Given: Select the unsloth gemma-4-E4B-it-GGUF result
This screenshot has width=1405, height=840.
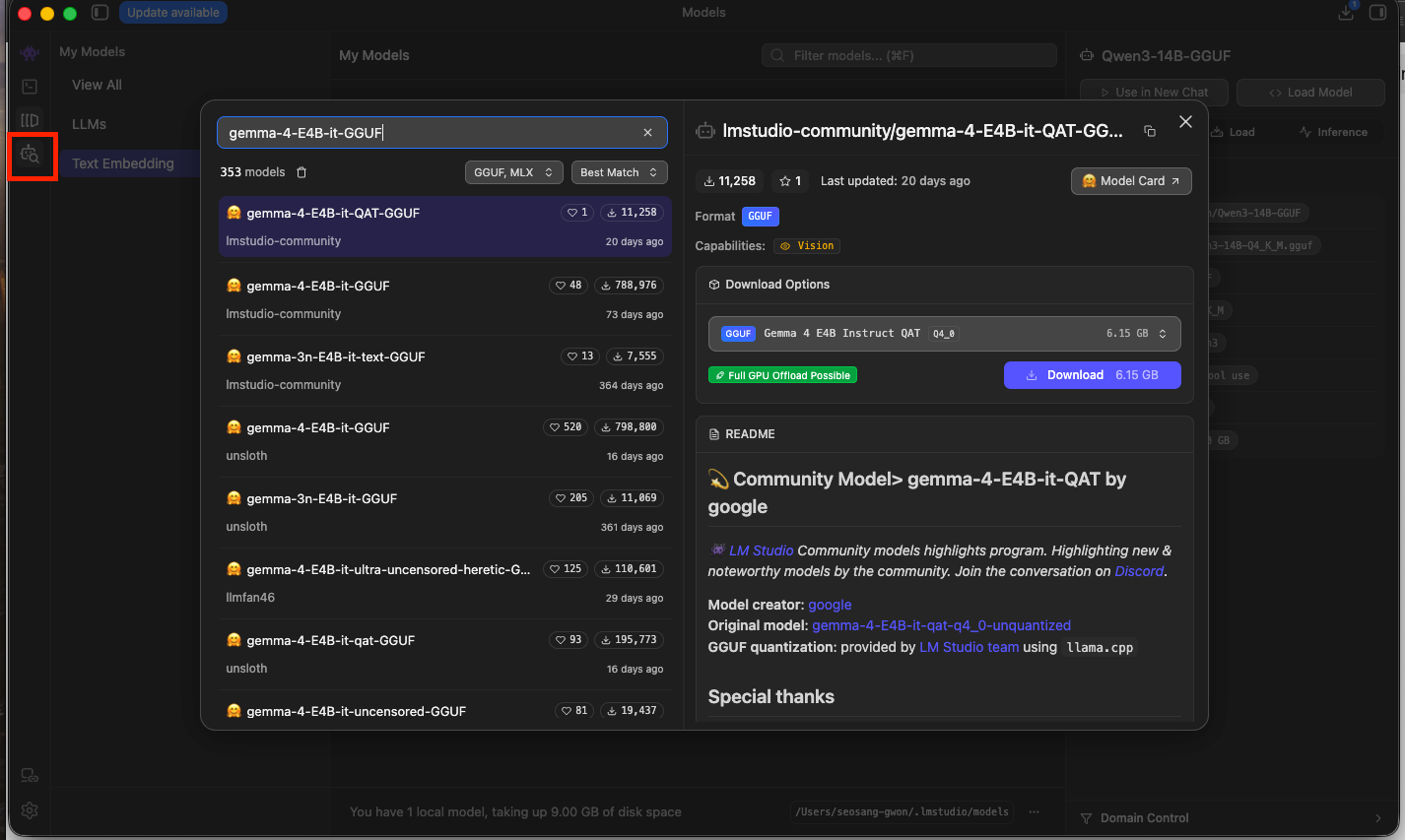Looking at the screenshot, I should pyautogui.click(x=444, y=441).
